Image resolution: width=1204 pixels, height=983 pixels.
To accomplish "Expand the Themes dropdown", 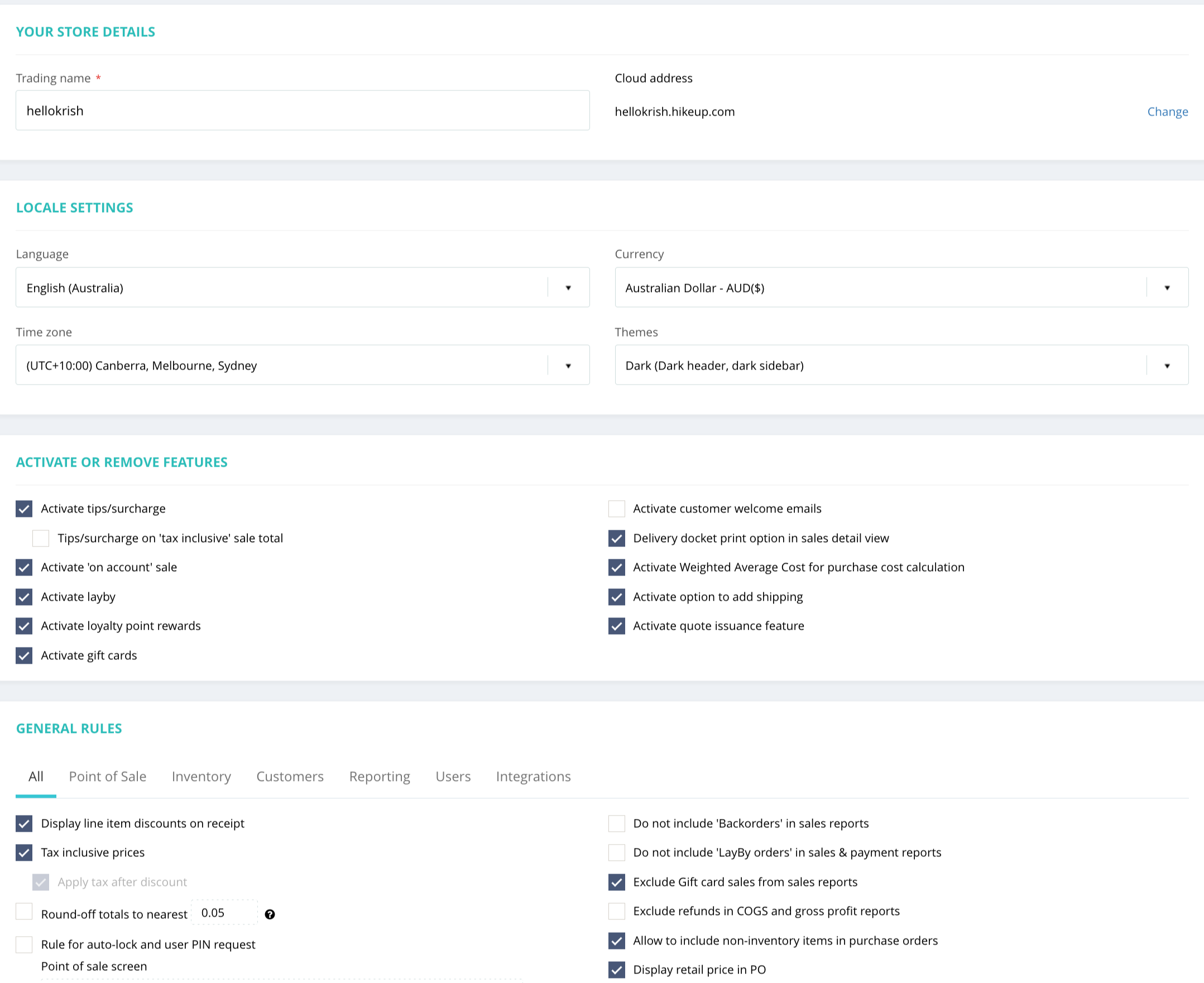I will (x=901, y=365).
